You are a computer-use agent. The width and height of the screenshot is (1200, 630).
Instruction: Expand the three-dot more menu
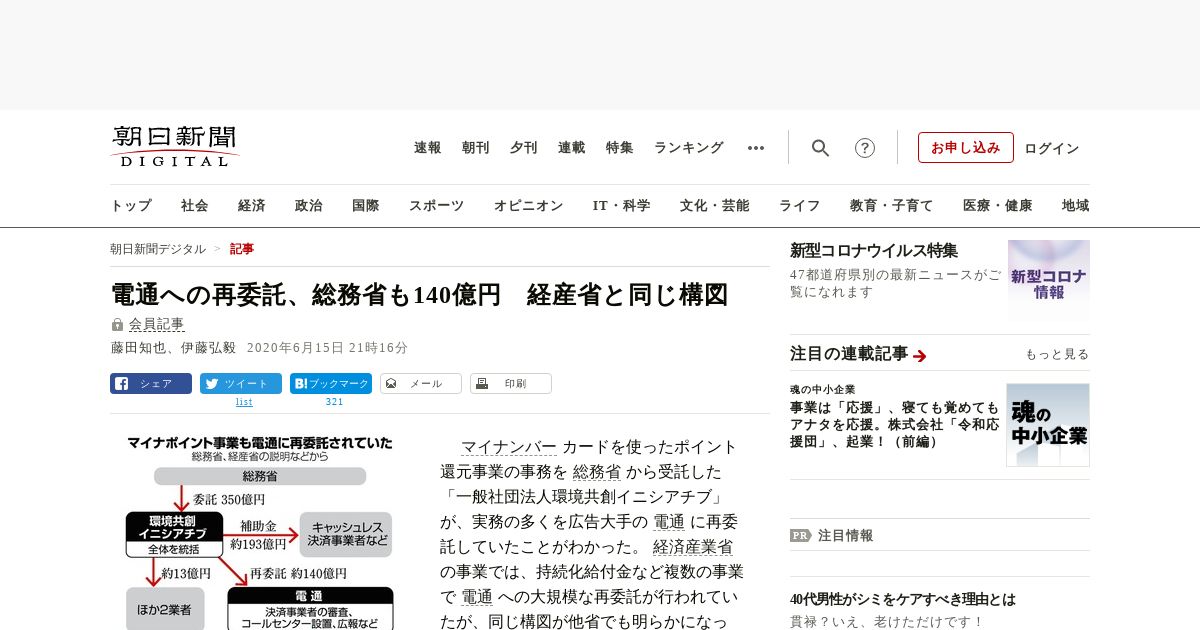[756, 148]
